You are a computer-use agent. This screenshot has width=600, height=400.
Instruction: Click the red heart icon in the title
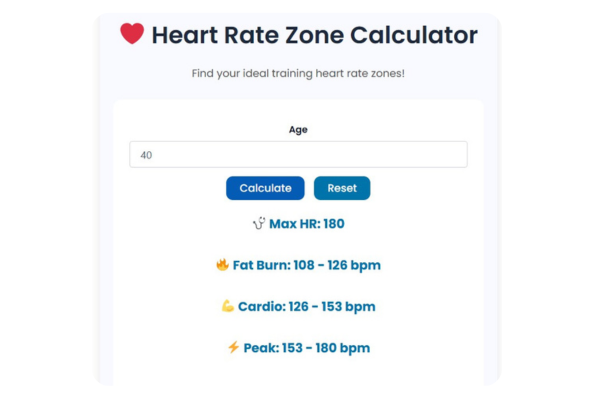click(x=132, y=35)
